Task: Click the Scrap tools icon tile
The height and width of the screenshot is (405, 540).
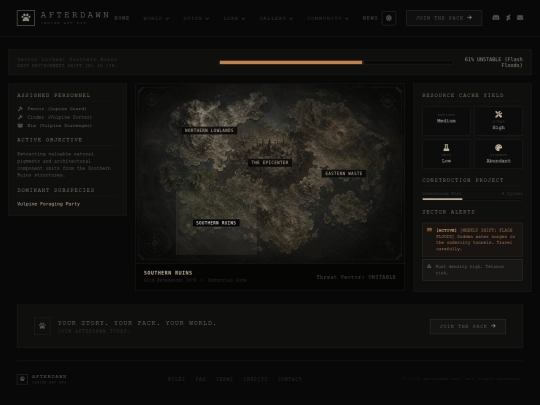Action: 498,121
